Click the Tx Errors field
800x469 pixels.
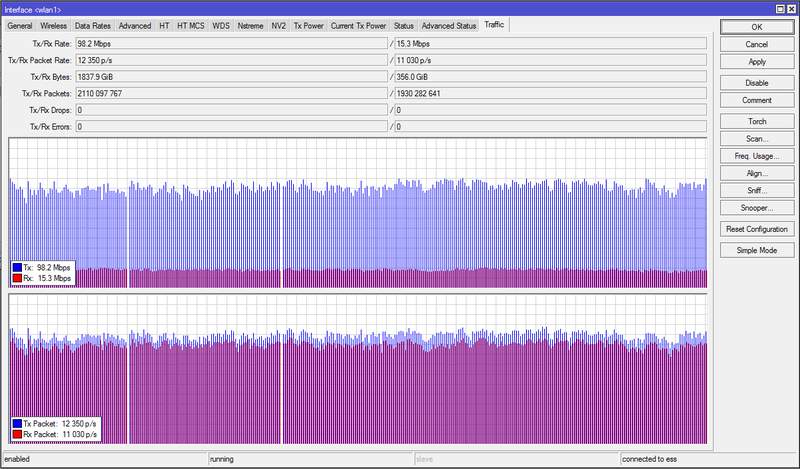(231, 127)
